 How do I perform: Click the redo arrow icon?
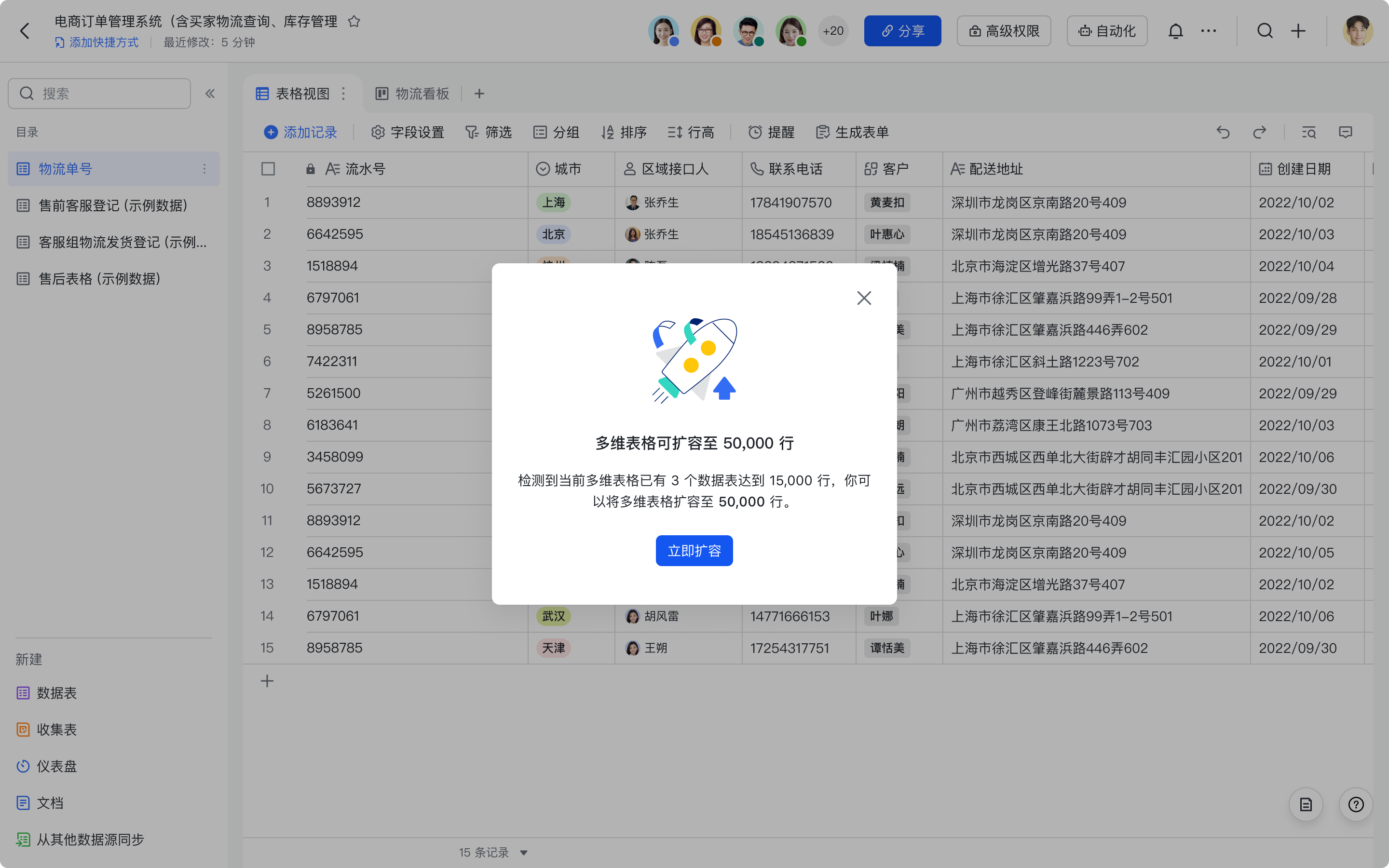pyautogui.click(x=1259, y=133)
